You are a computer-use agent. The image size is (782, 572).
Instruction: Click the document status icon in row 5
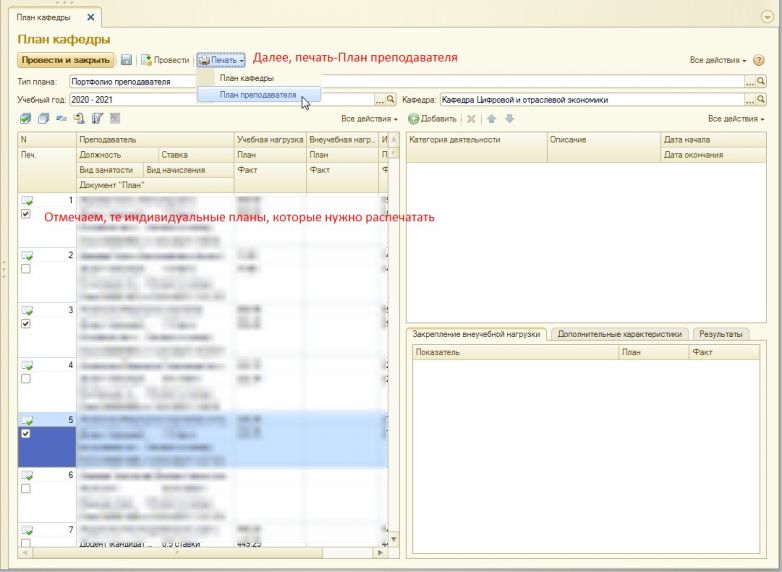(27, 420)
